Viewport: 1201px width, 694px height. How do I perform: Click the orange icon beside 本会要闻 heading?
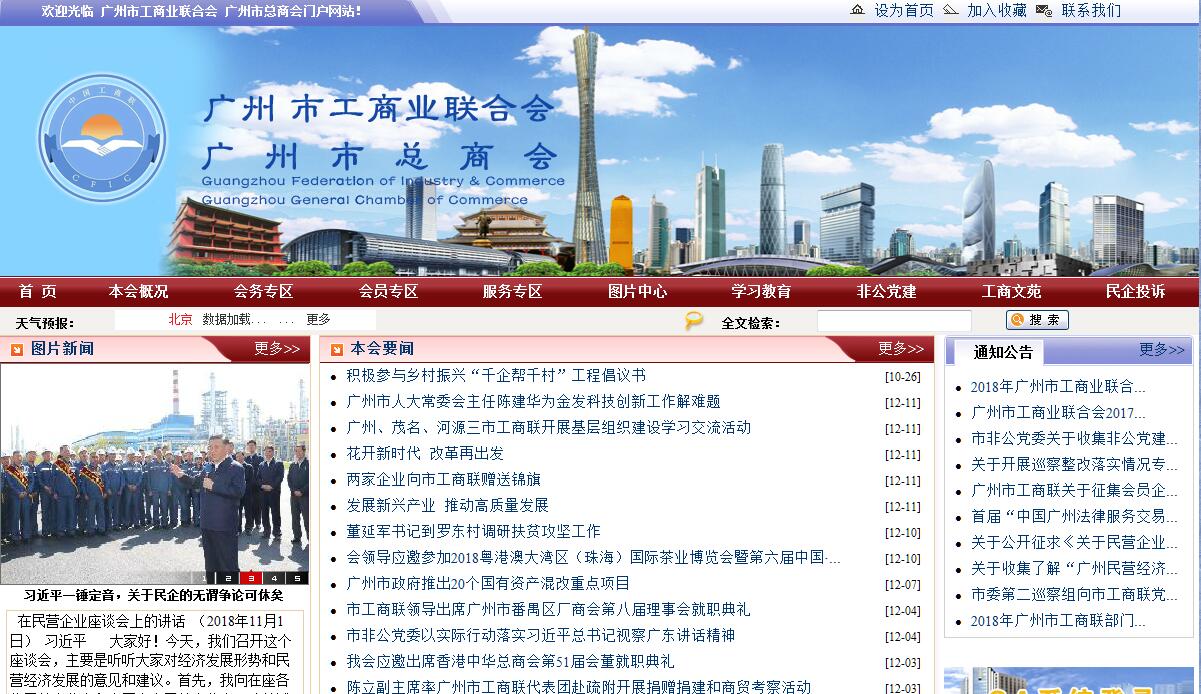pos(336,349)
